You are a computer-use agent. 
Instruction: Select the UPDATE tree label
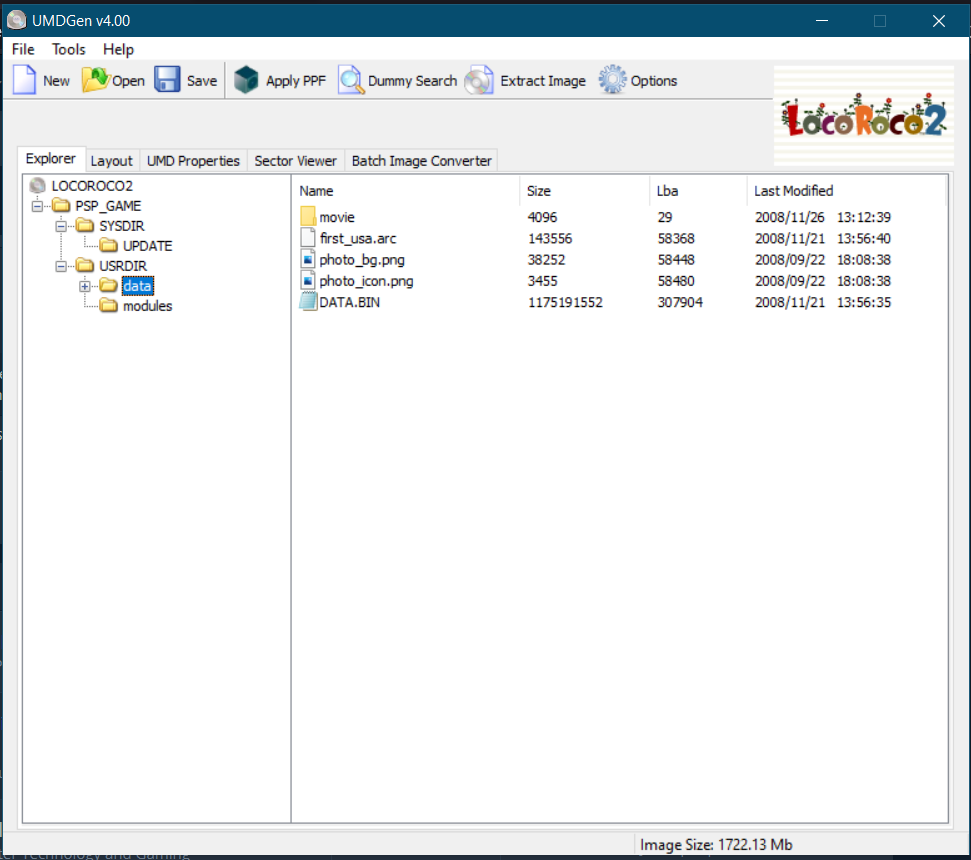coord(147,246)
